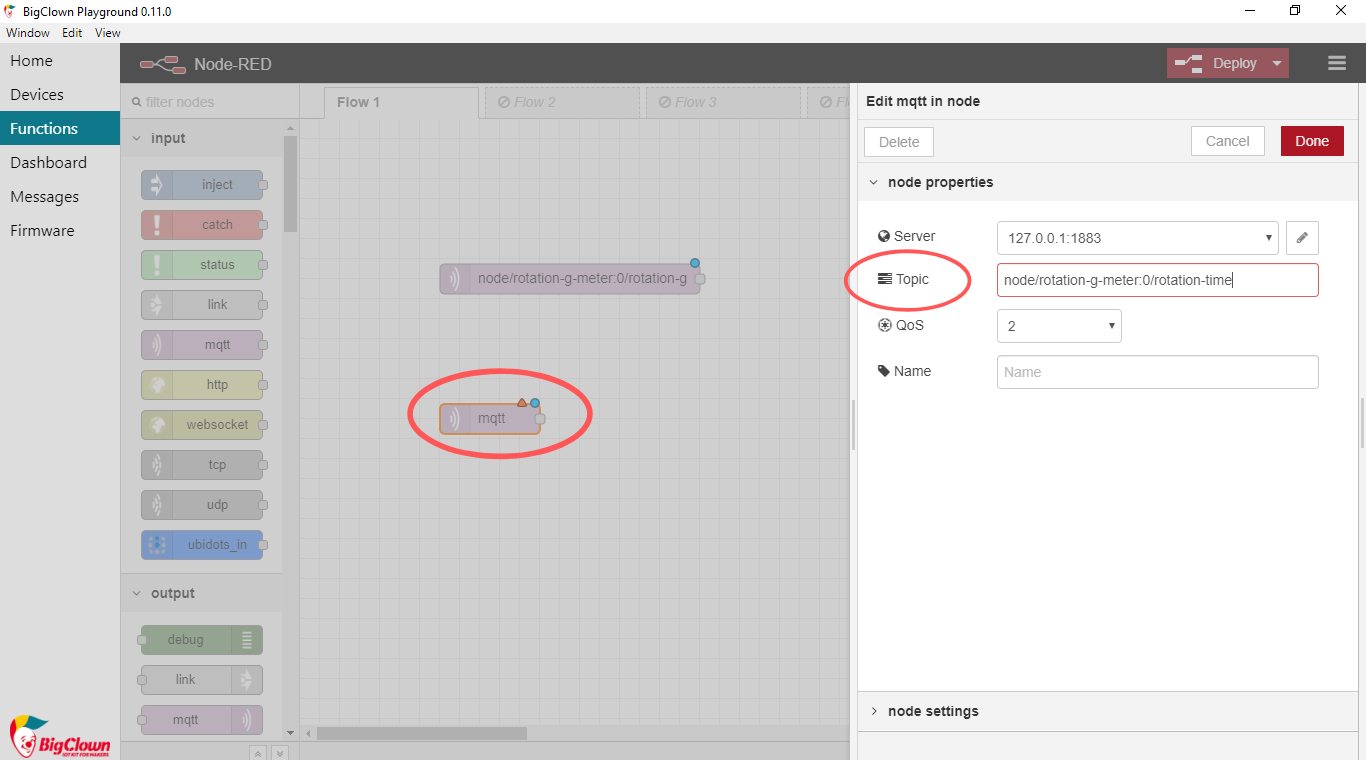Go to Functions in sidebar
Screen dimensions: 1366x760
click(60, 128)
